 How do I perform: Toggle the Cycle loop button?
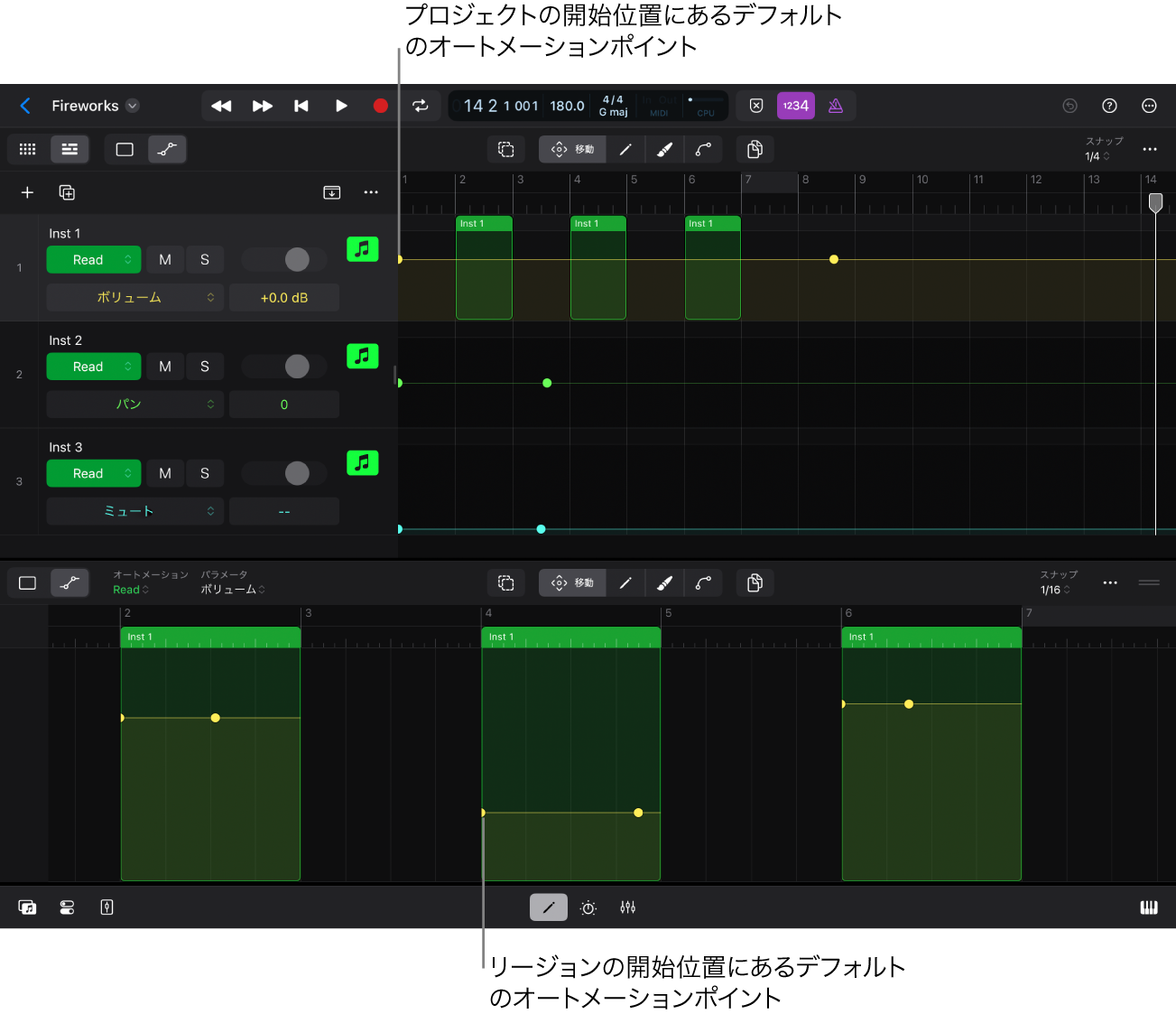click(421, 106)
